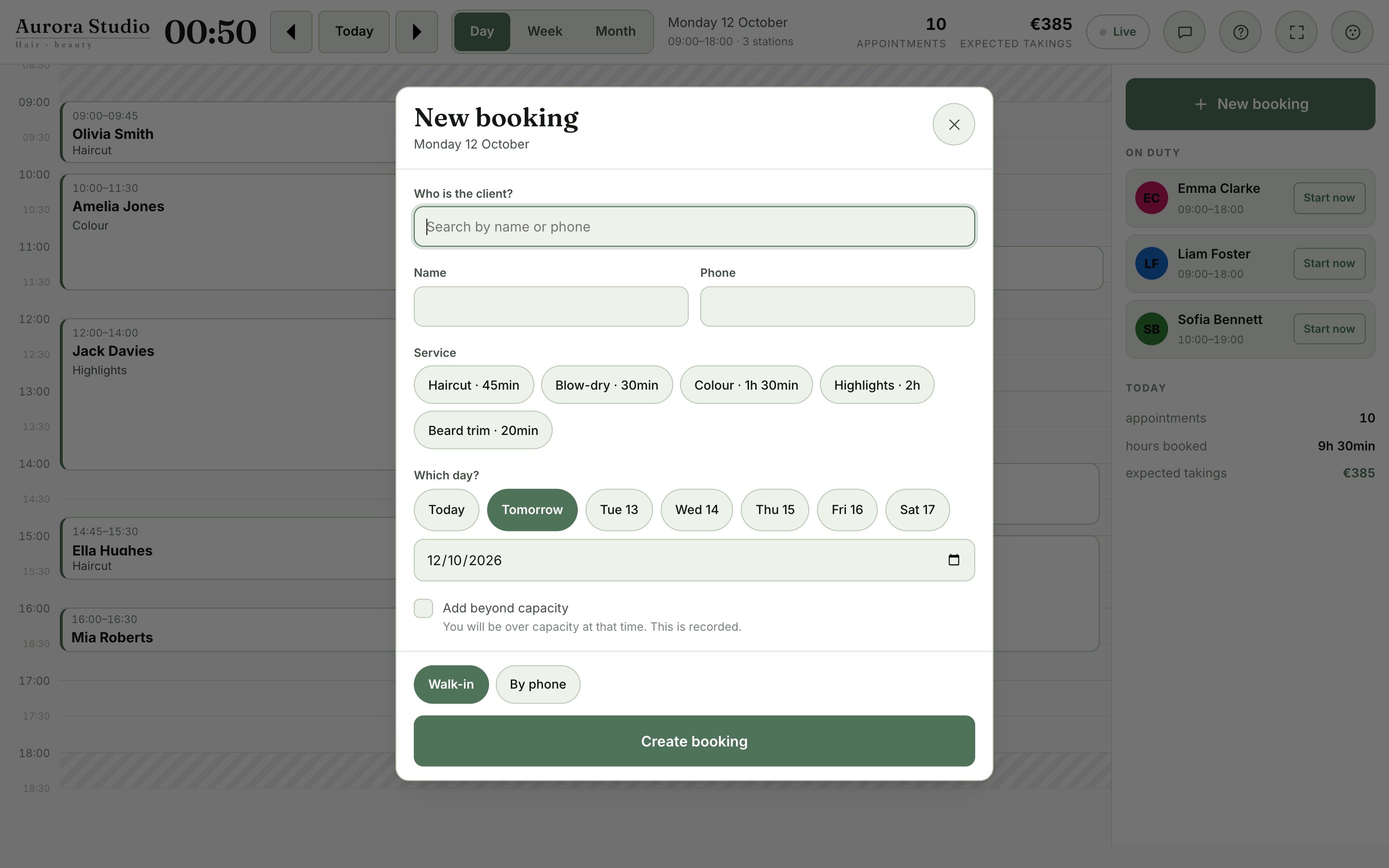This screenshot has width=1389, height=868.
Task: Choose Blow-dry · 30min service
Action: click(x=607, y=385)
